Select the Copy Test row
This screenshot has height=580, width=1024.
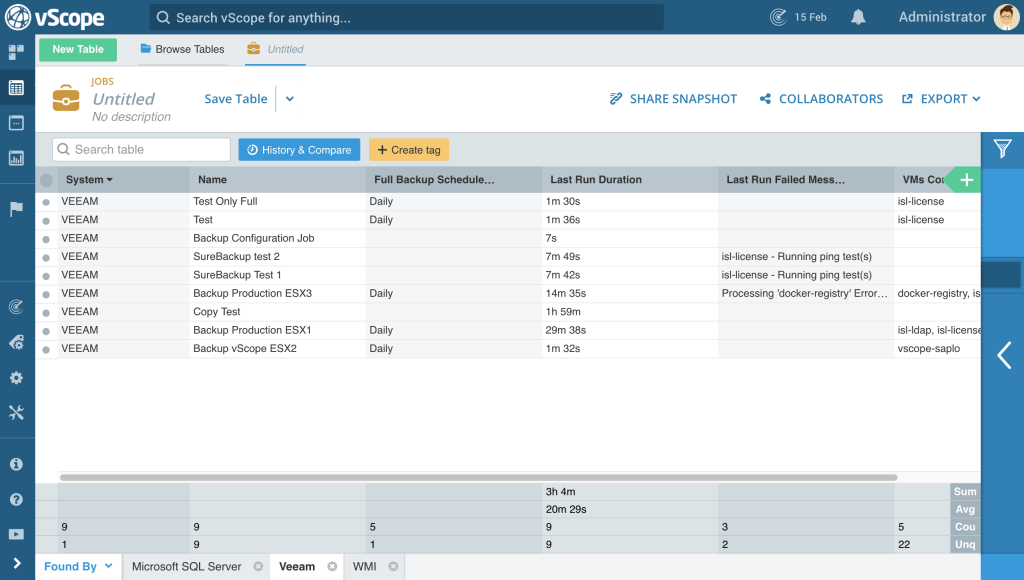coord(46,312)
